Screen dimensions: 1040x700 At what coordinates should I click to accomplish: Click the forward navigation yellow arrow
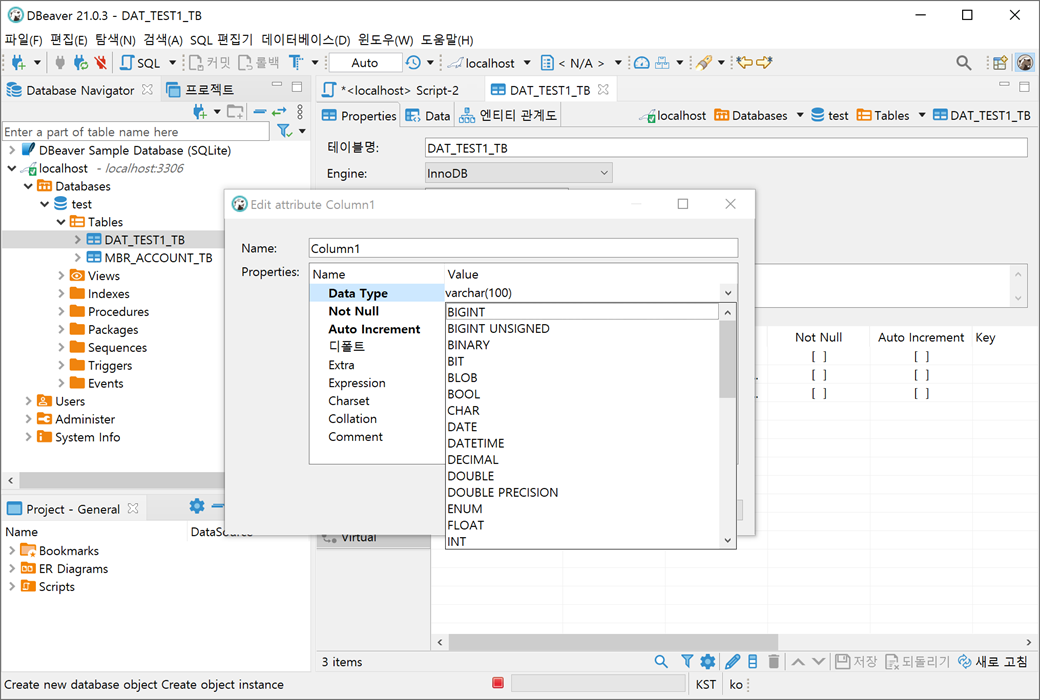(764, 62)
